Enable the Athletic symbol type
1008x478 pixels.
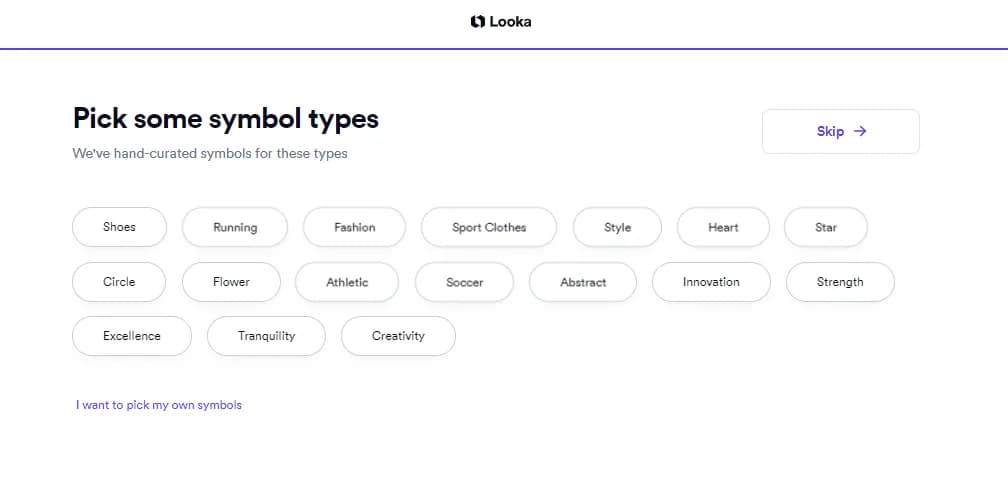click(347, 282)
